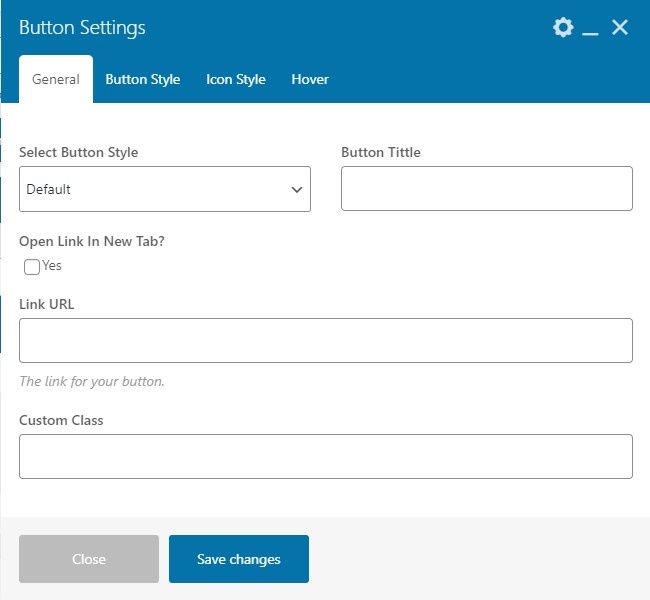Open the gear settings icon in header
This screenshot has height=600, width=650.
tap(563, 27)
